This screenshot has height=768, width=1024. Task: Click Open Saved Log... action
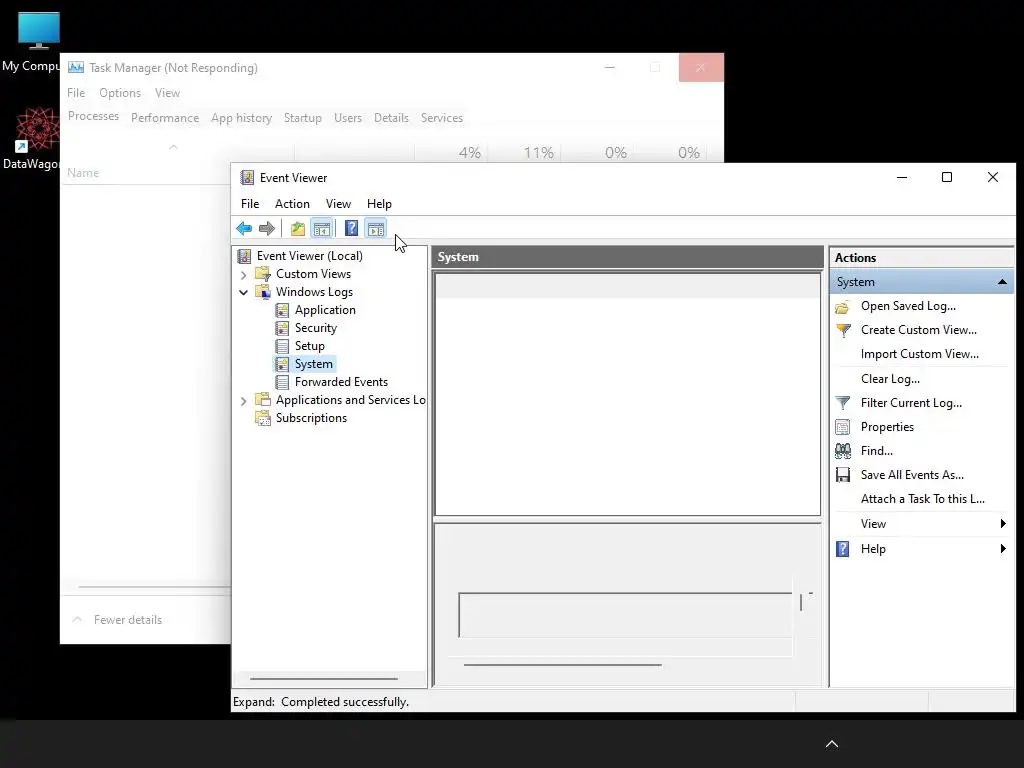908,306
